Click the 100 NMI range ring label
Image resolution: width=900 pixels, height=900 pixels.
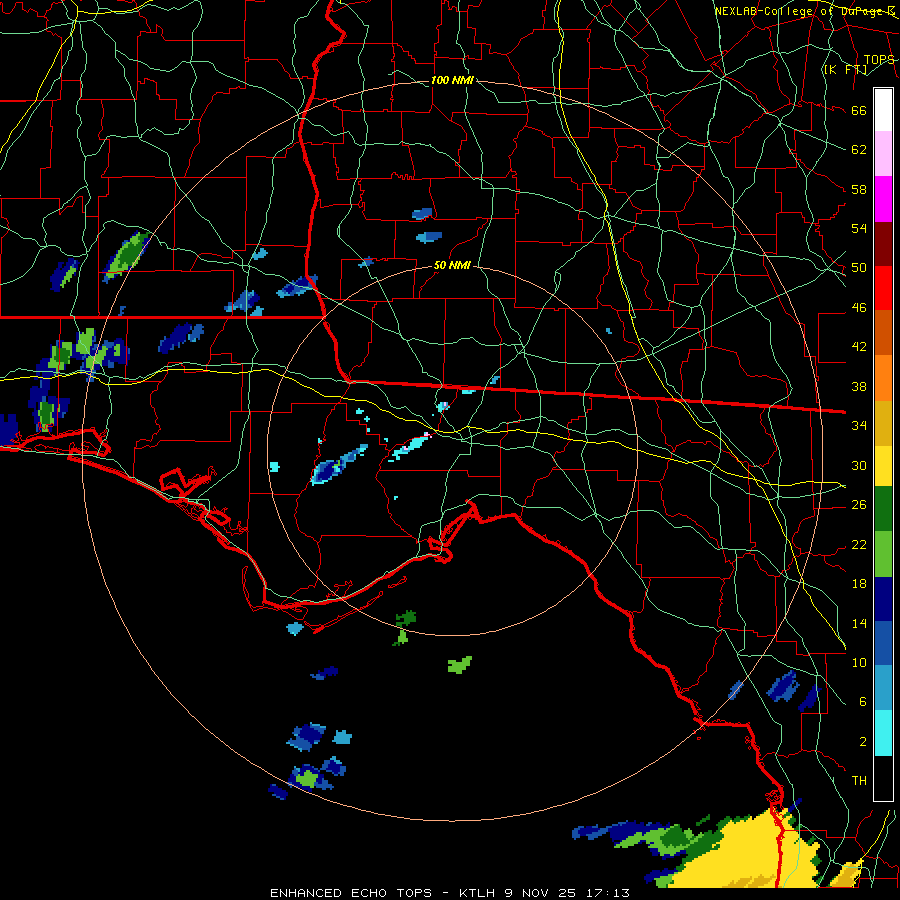[x=452, y=80]
